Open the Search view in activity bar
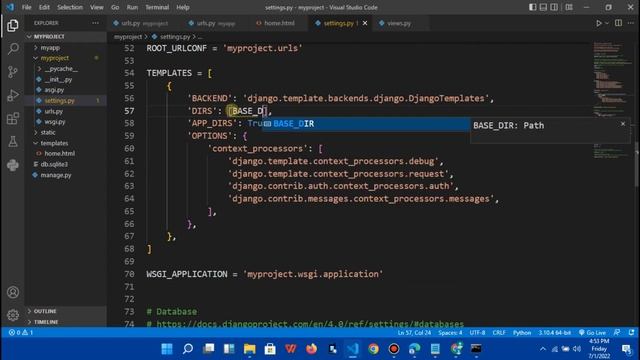Screen dimensions: 640x360 13,49
